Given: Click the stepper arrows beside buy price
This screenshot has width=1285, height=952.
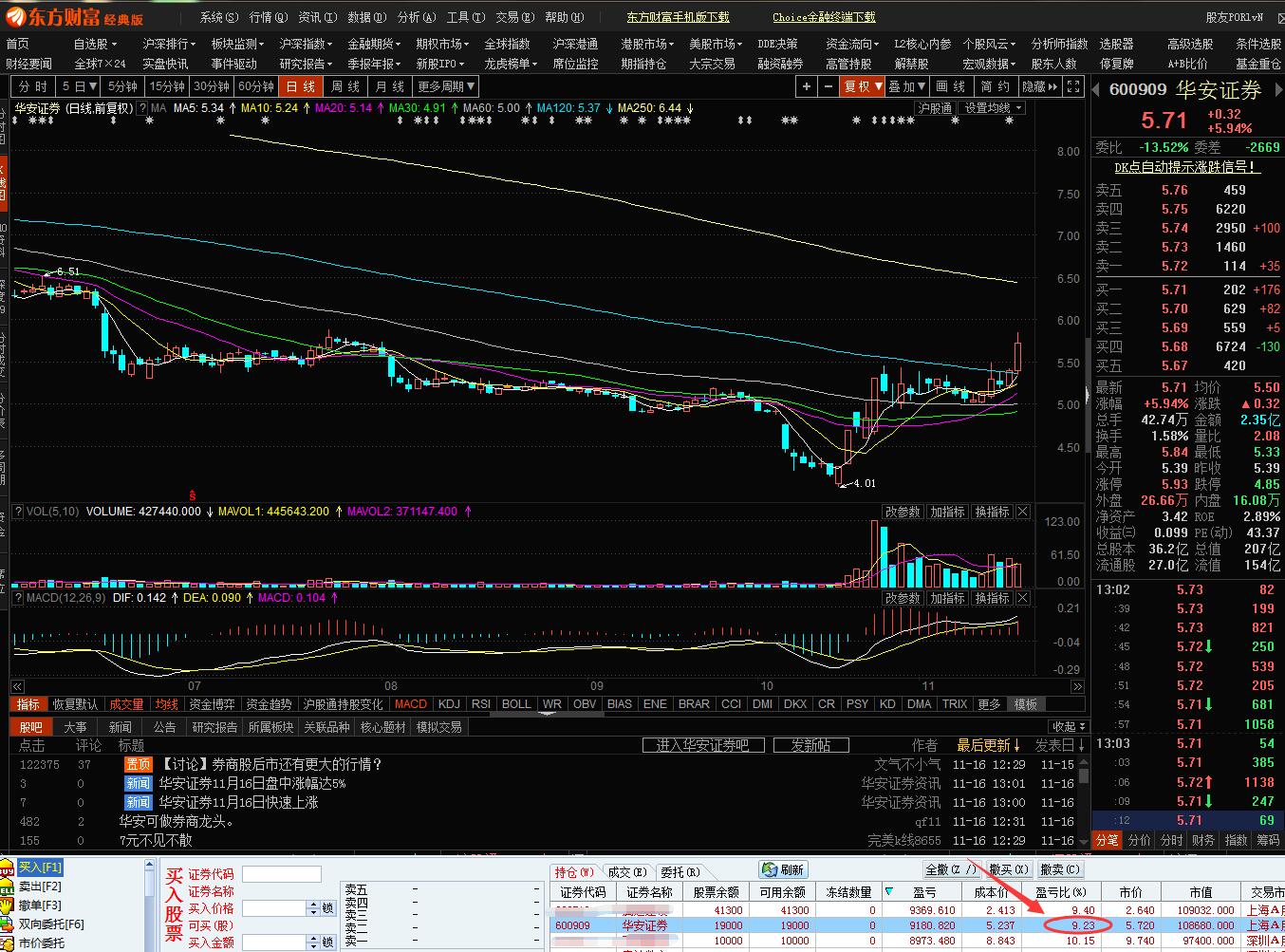Looking at the screenshot, I should pos(313,908).
